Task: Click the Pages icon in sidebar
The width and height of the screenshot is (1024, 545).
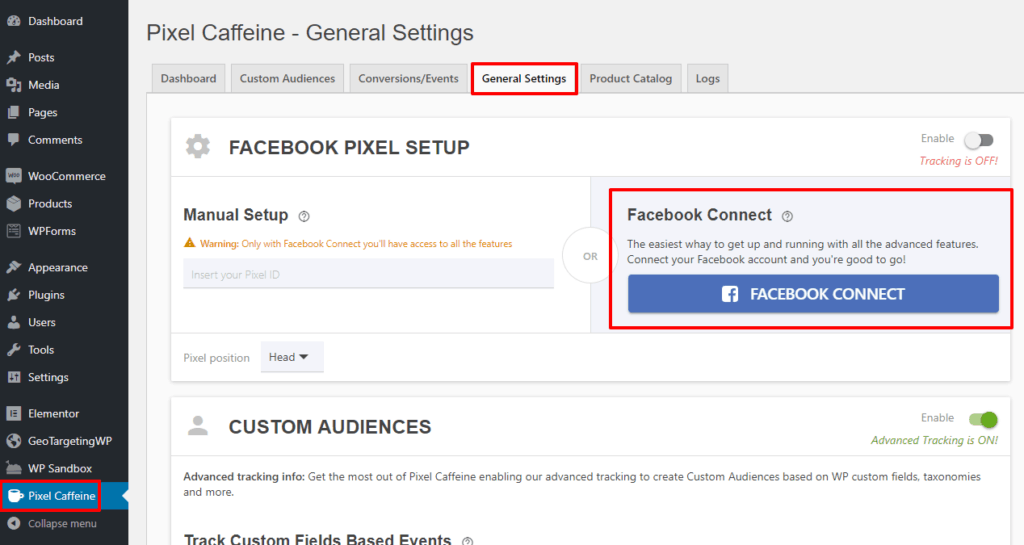Action: tap(14, 112)
